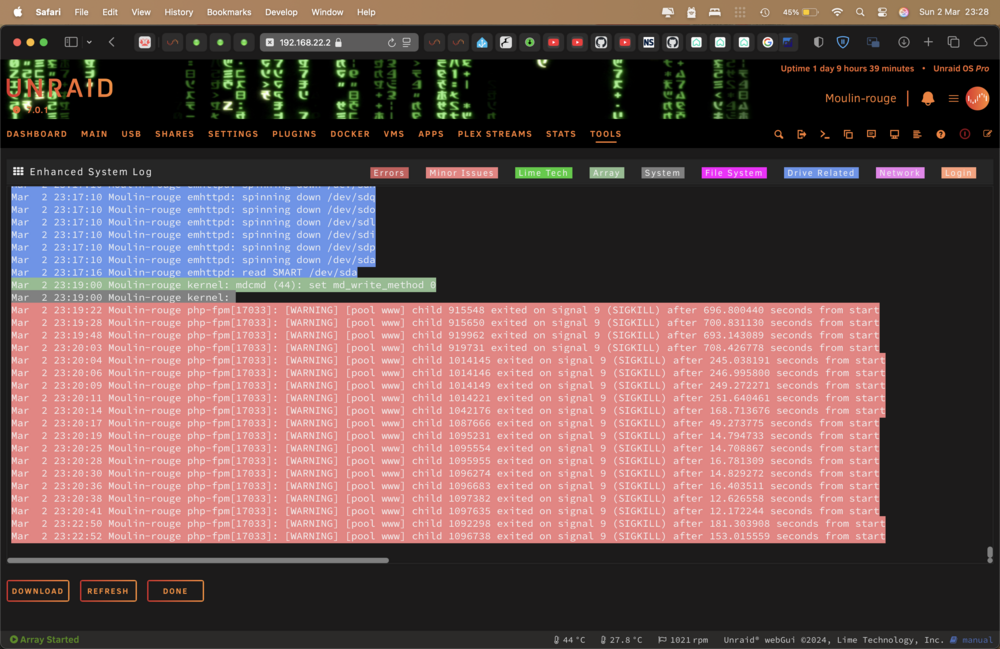Reload the page with the refresh icon
This screenshot has height=649, width=1000.
(392, 43)
